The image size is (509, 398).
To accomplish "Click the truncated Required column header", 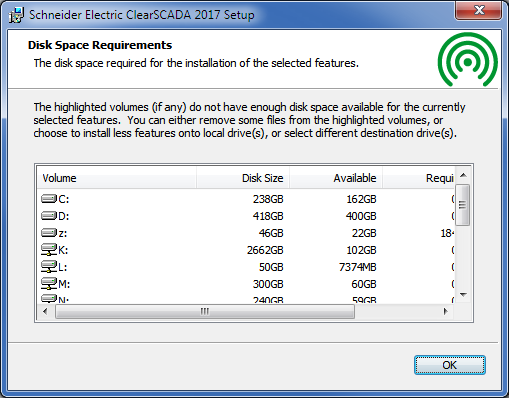I will pos(418,178).
